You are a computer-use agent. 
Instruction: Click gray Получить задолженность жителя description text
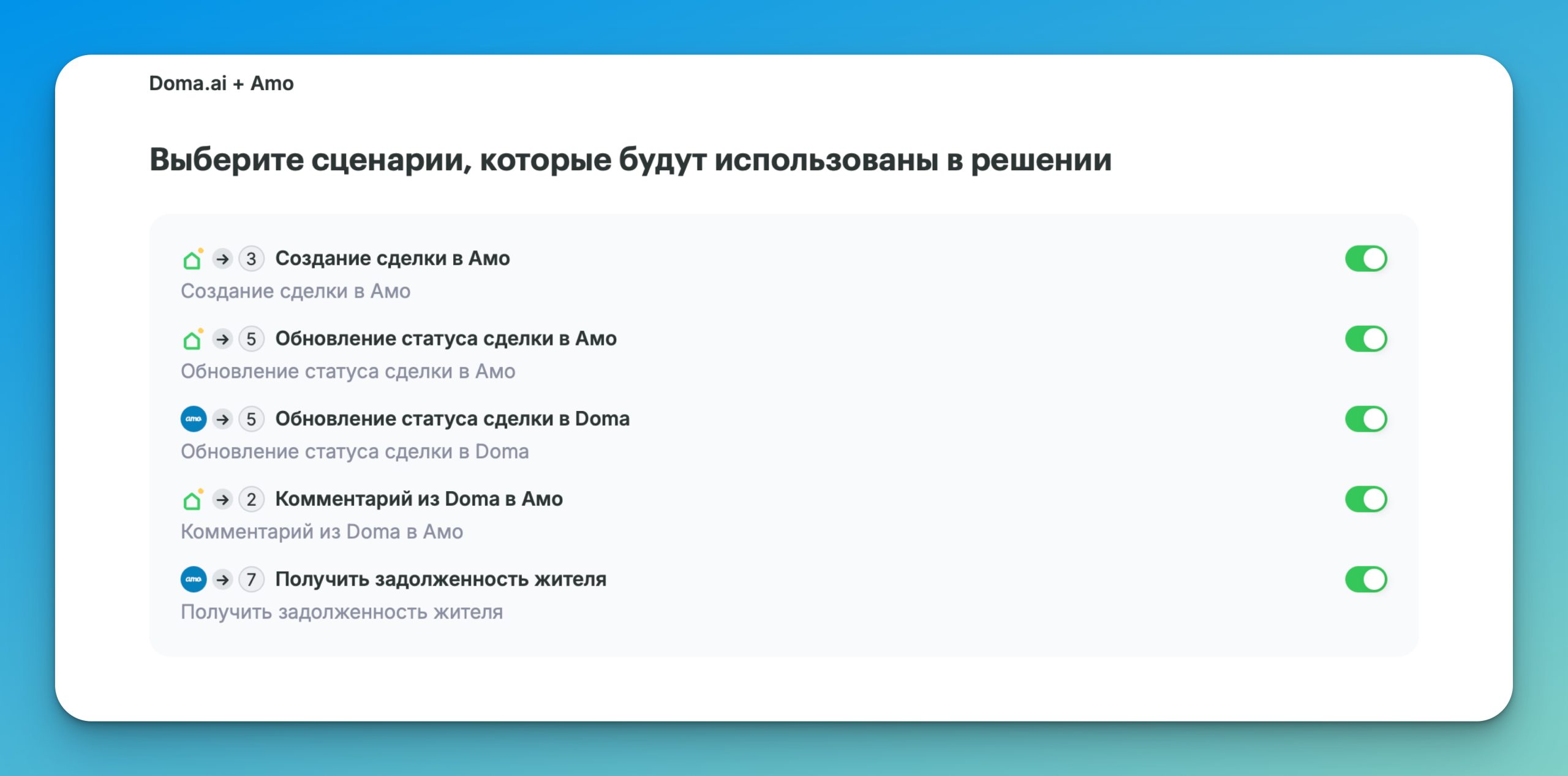point(342,612)
